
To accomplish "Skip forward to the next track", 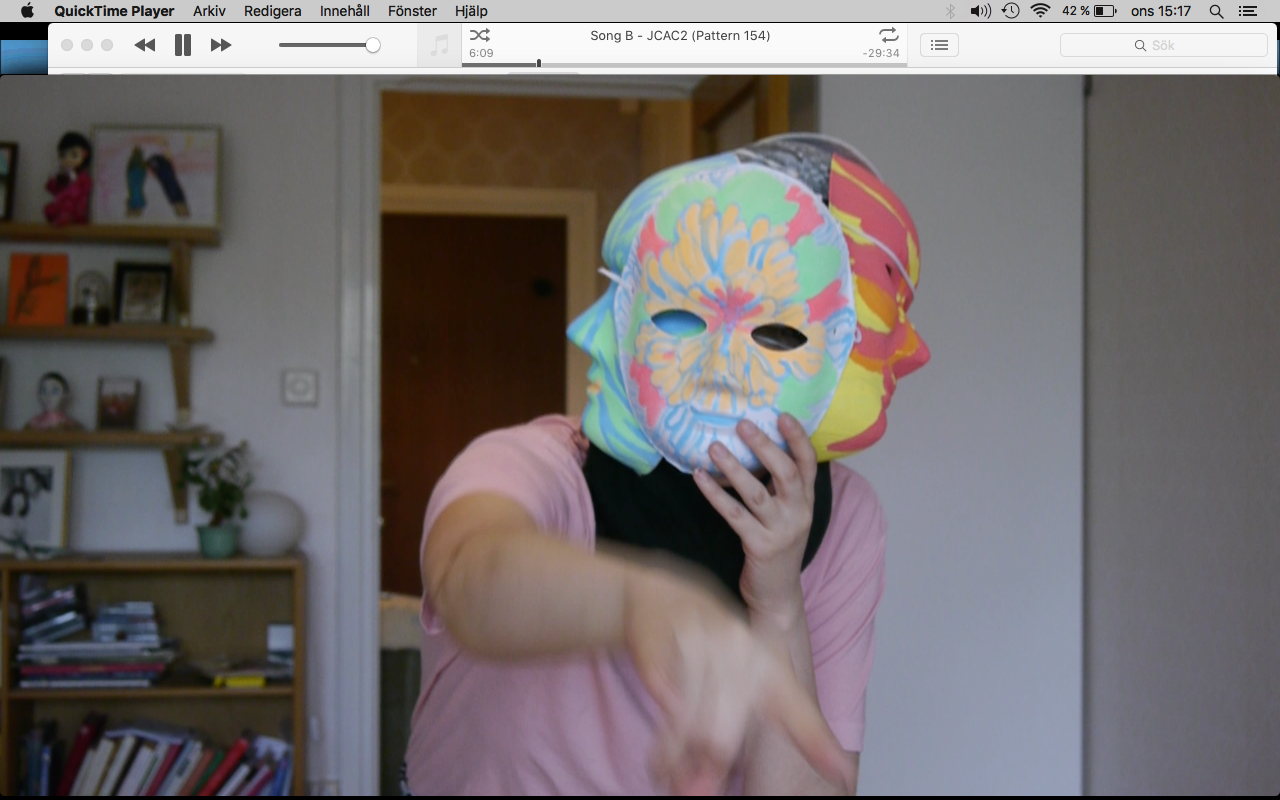I will click(221, 45).
